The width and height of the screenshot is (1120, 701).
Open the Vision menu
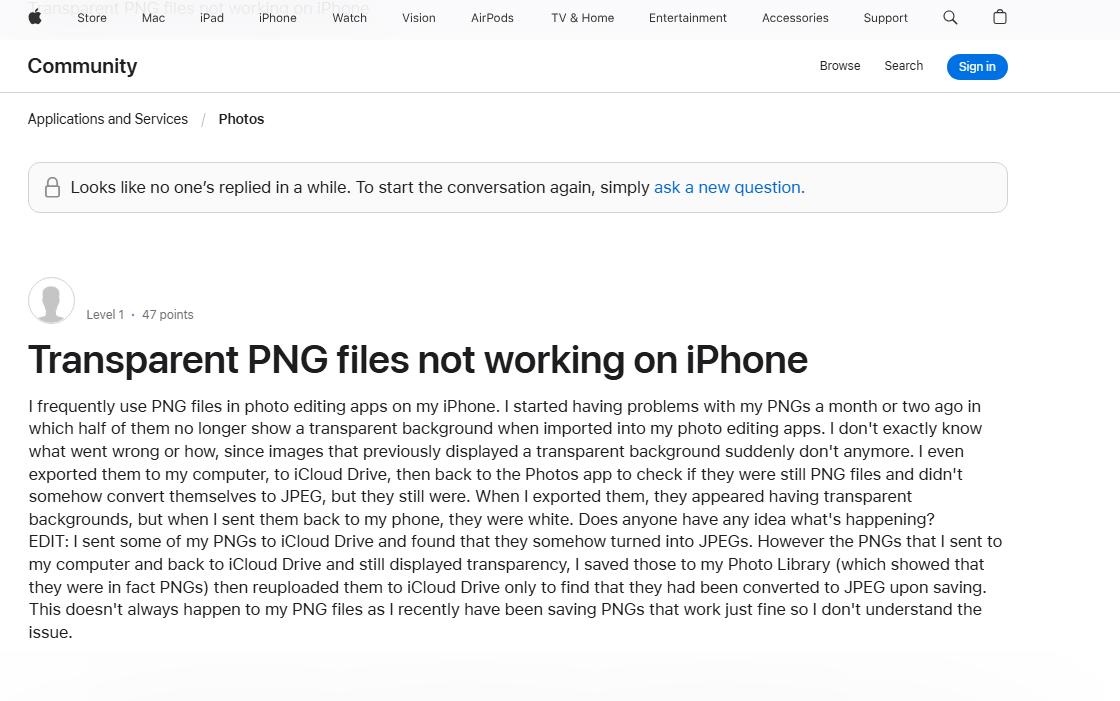tap(419, 18)
